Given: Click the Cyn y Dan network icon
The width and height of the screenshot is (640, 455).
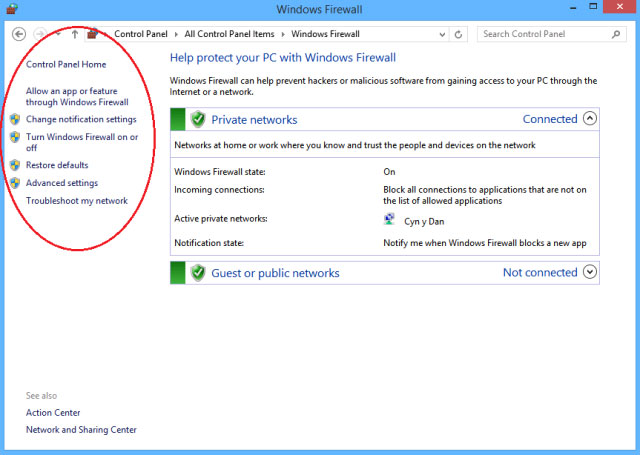Looking at the screenshot, I should coord(389,220).
